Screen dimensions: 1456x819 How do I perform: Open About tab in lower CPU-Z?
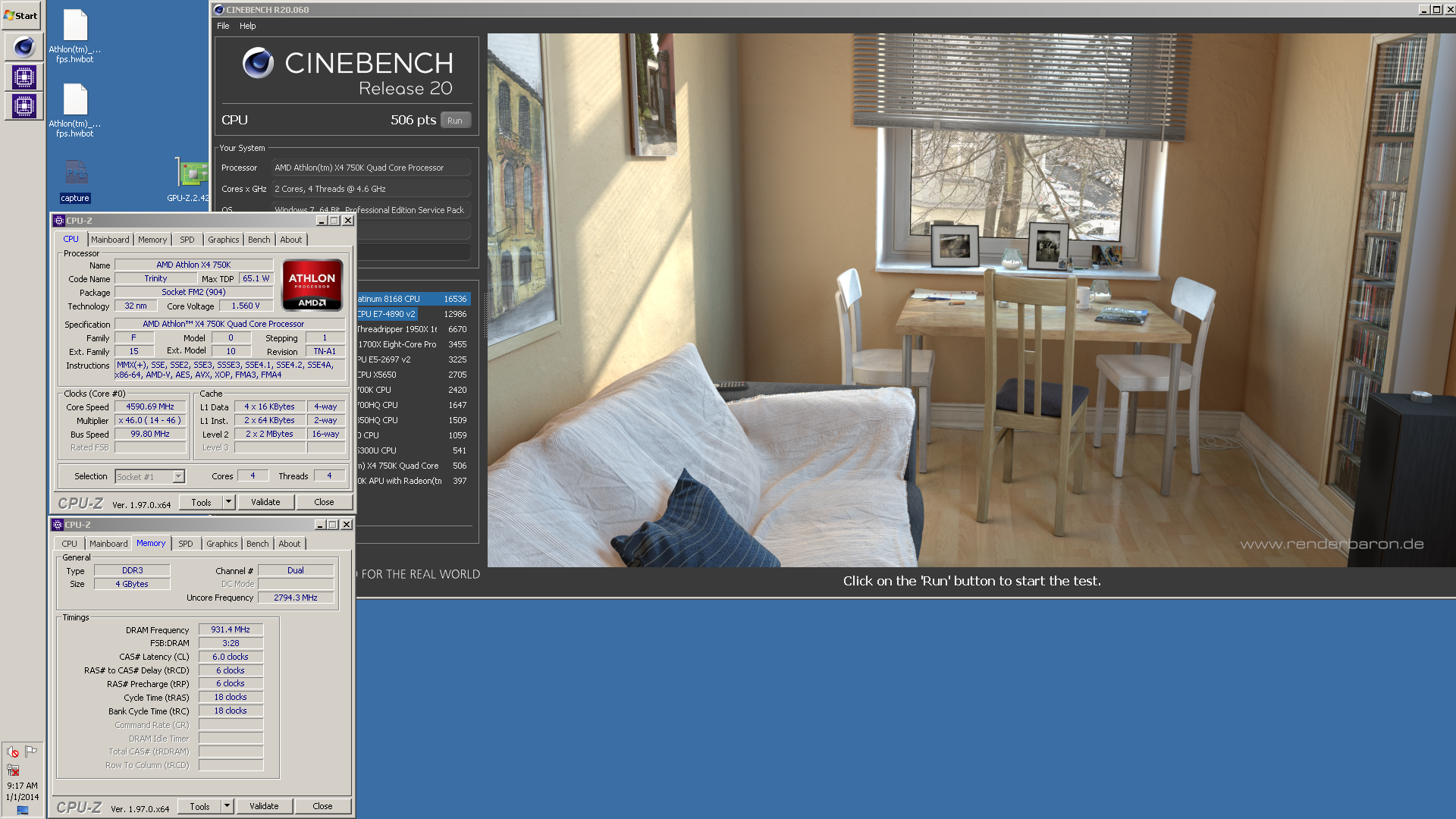pyautogui.click(x=290, y=544)
